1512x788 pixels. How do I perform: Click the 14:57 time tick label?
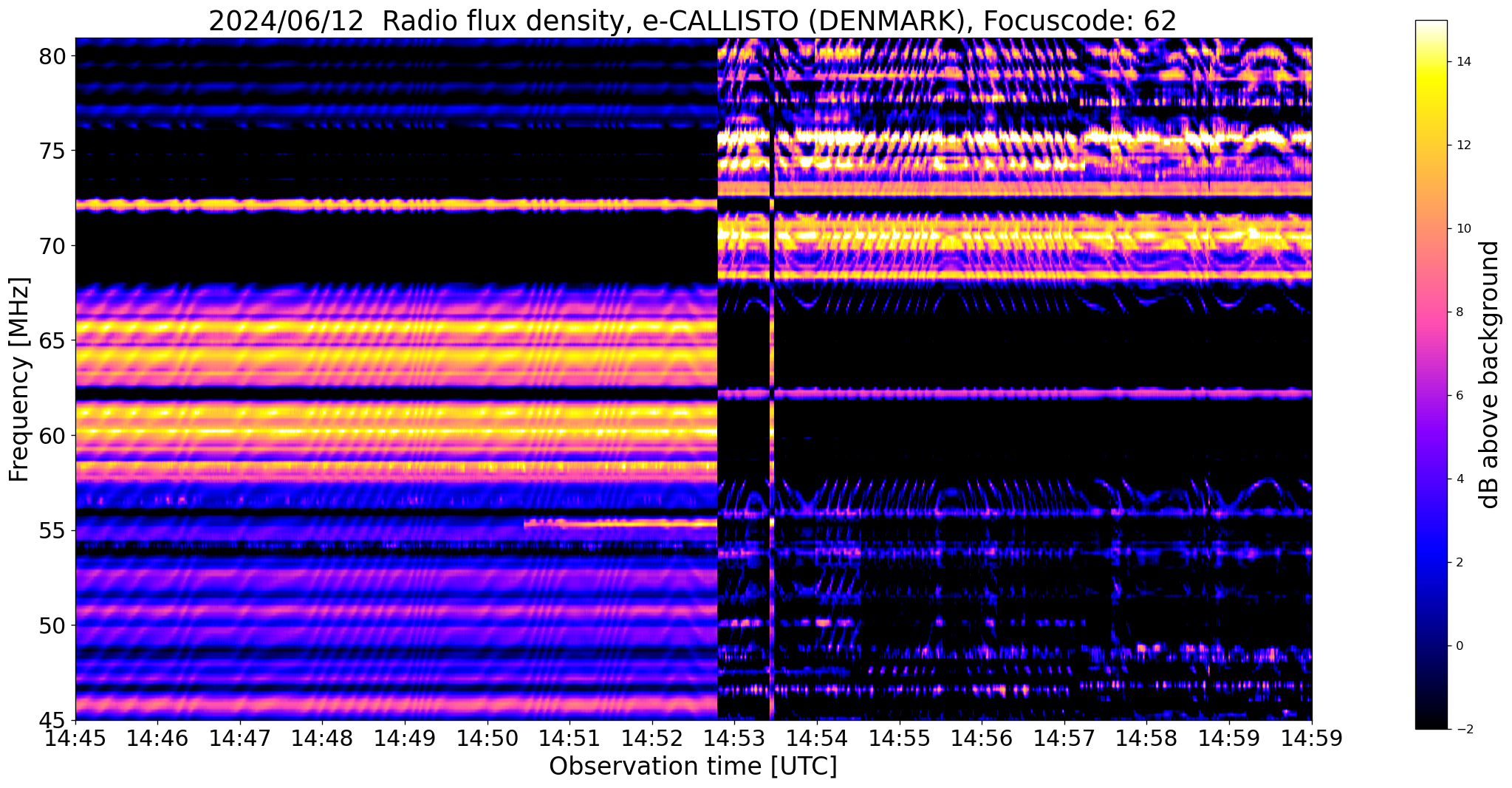(x=1064, y=738)
